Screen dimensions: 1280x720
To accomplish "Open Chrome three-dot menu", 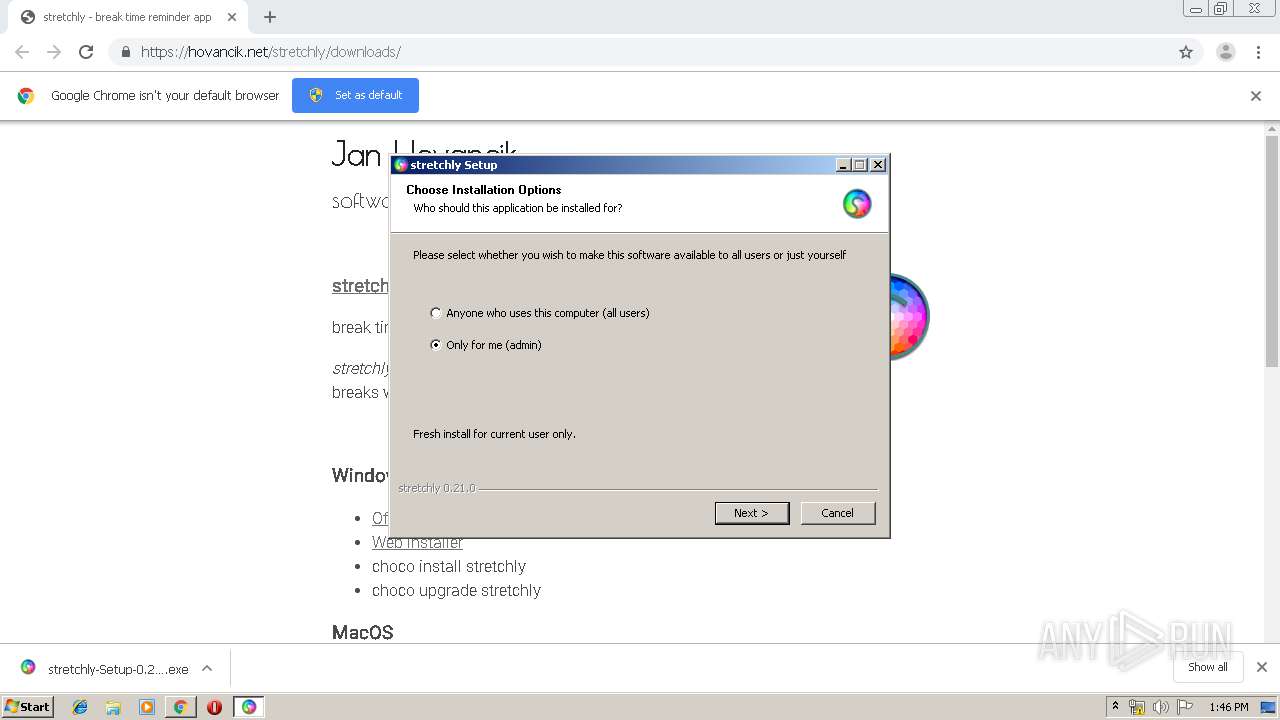I will click(1259, 52).
